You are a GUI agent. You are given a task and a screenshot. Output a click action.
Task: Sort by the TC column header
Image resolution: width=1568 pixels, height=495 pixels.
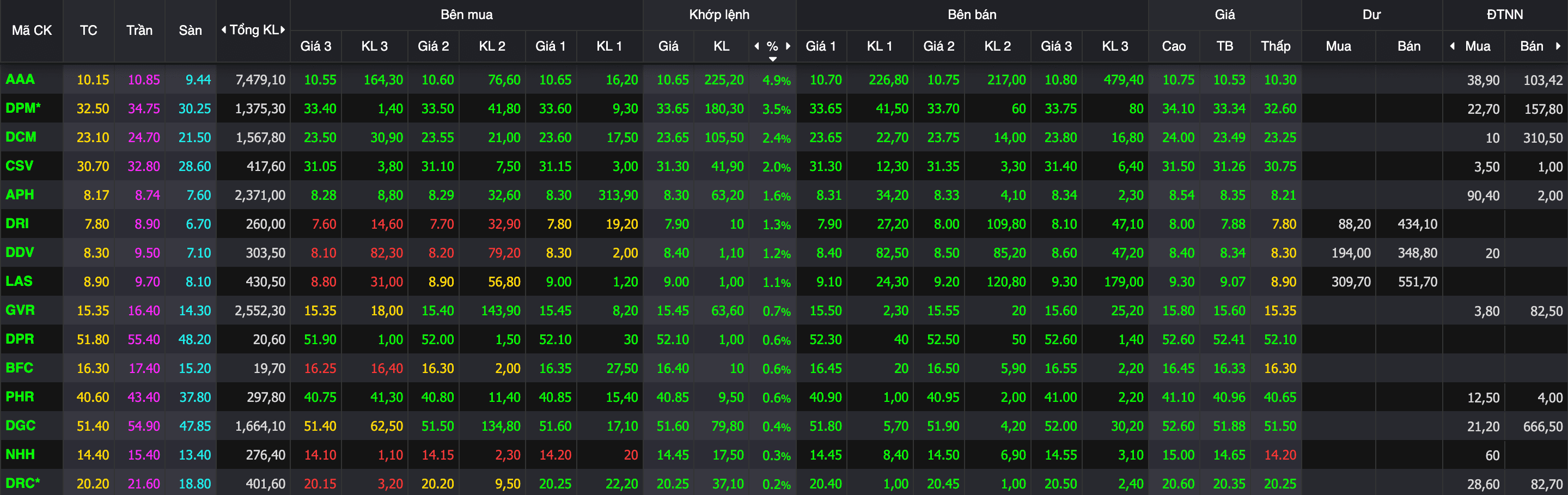[x=88, y=30]
